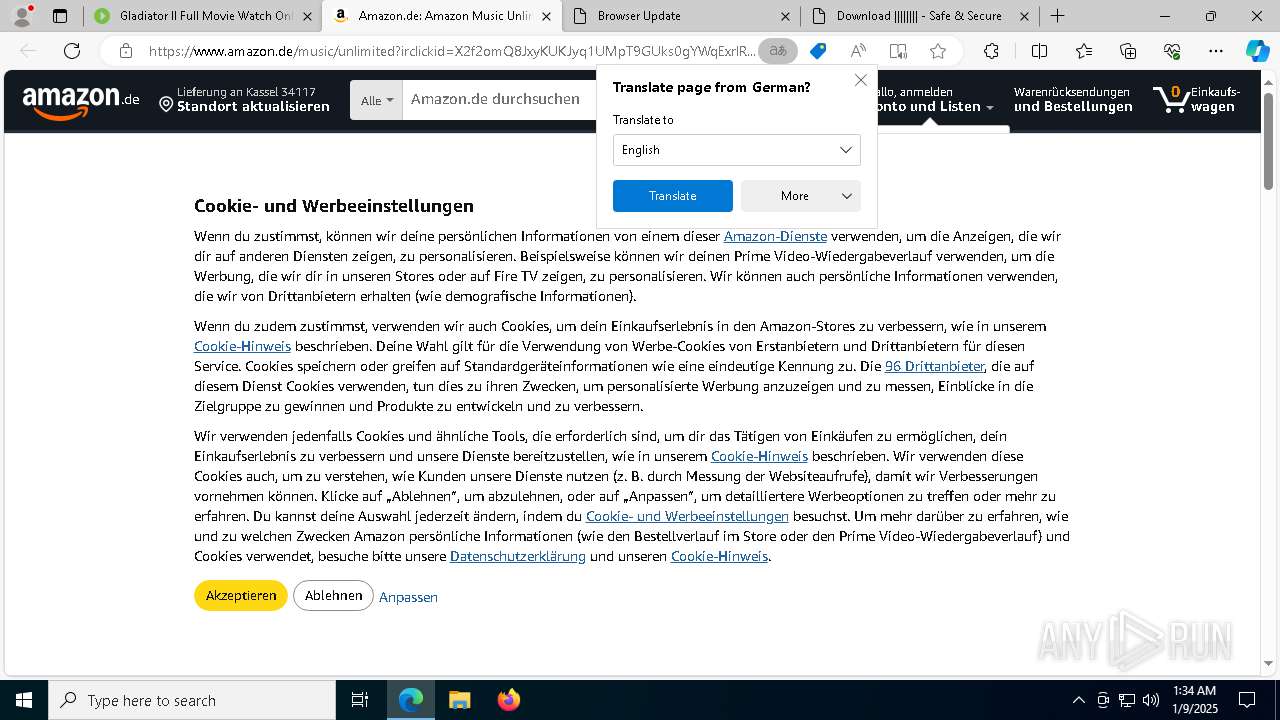Click the page vertical scrollbar thumb
Screen dimensions: 1280x720
point(1268,140)
